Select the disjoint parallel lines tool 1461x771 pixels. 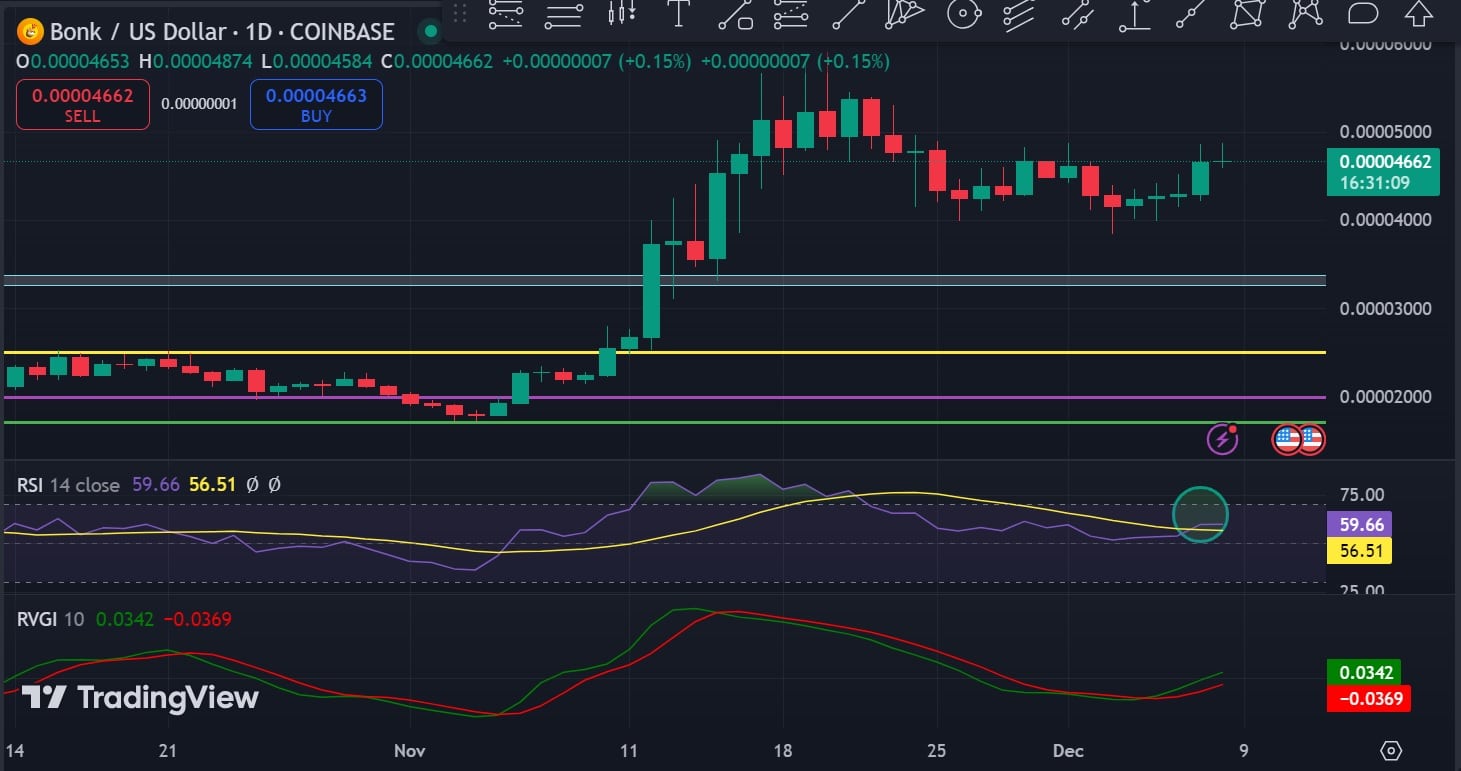(x=1077, y=13)
